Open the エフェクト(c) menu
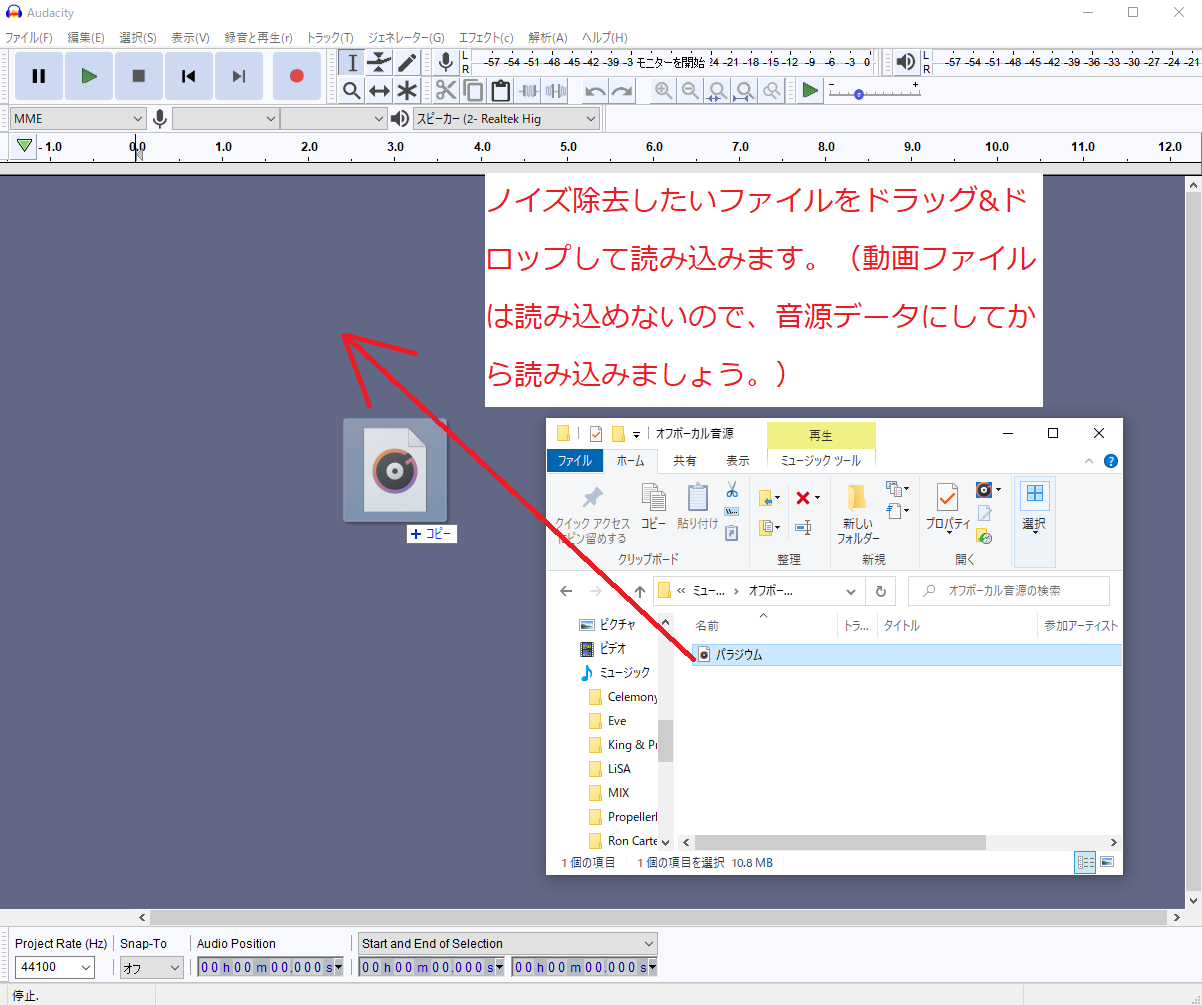This screenshot has width=1202, height=1005. [x=486, y=37]
